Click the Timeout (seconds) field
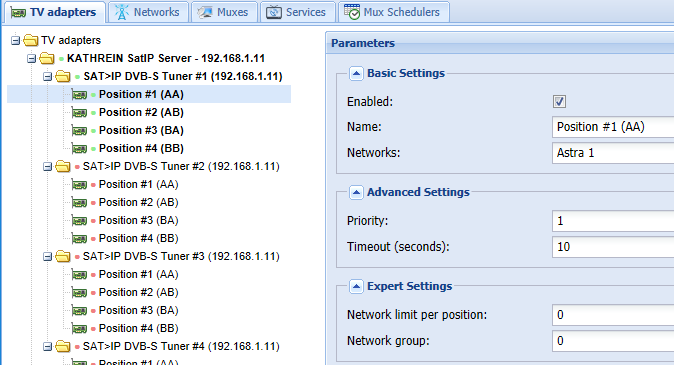 pos(613,247)
